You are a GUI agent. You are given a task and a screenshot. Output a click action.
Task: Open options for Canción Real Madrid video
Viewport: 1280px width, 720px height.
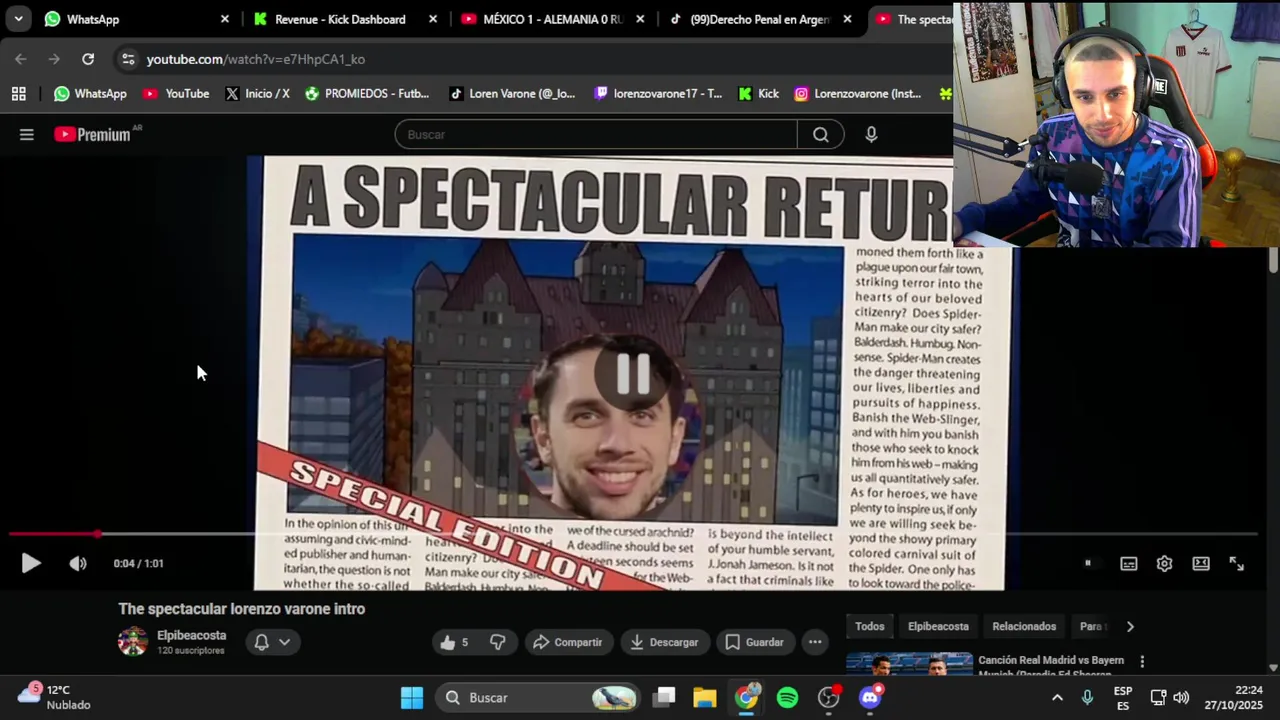[x=1142, y=661]
